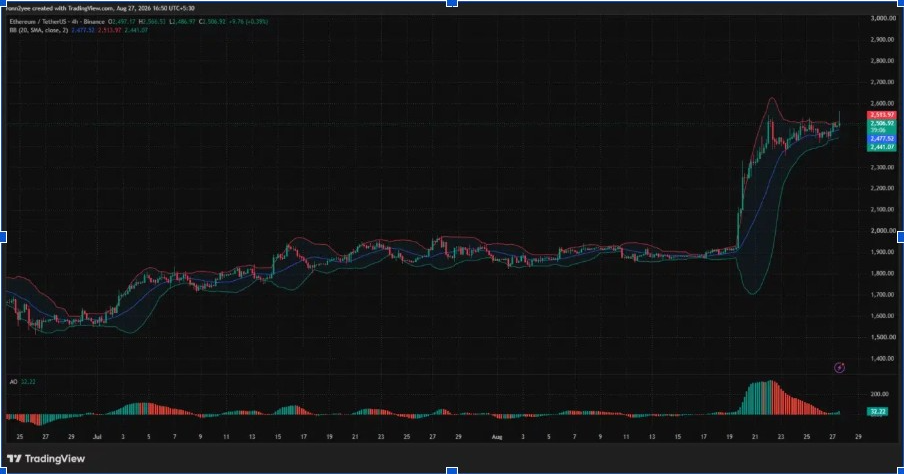Click the purple lightning bolt icon
Image resolution: width=904 pixels, height=474 pixels.
[x=839, y=367]
